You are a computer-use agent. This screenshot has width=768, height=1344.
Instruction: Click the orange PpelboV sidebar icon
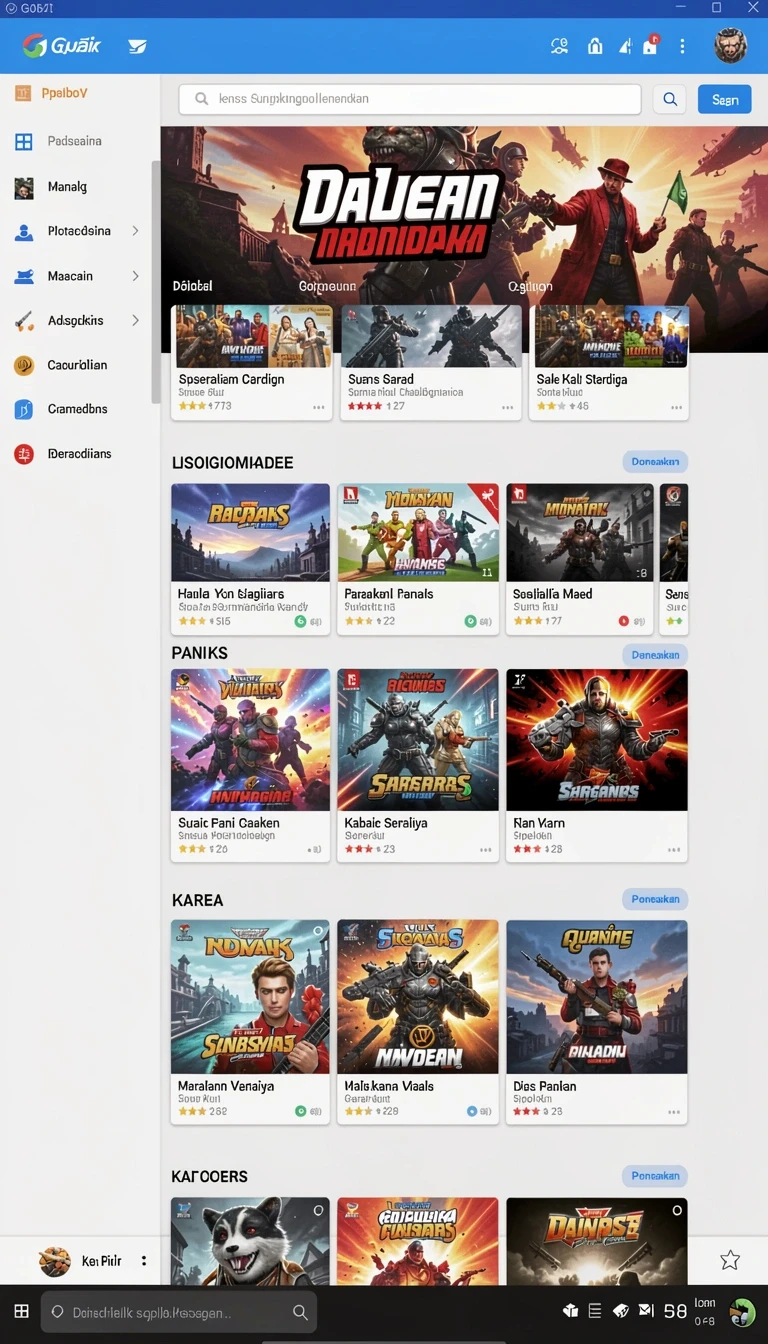pos(23,93)
